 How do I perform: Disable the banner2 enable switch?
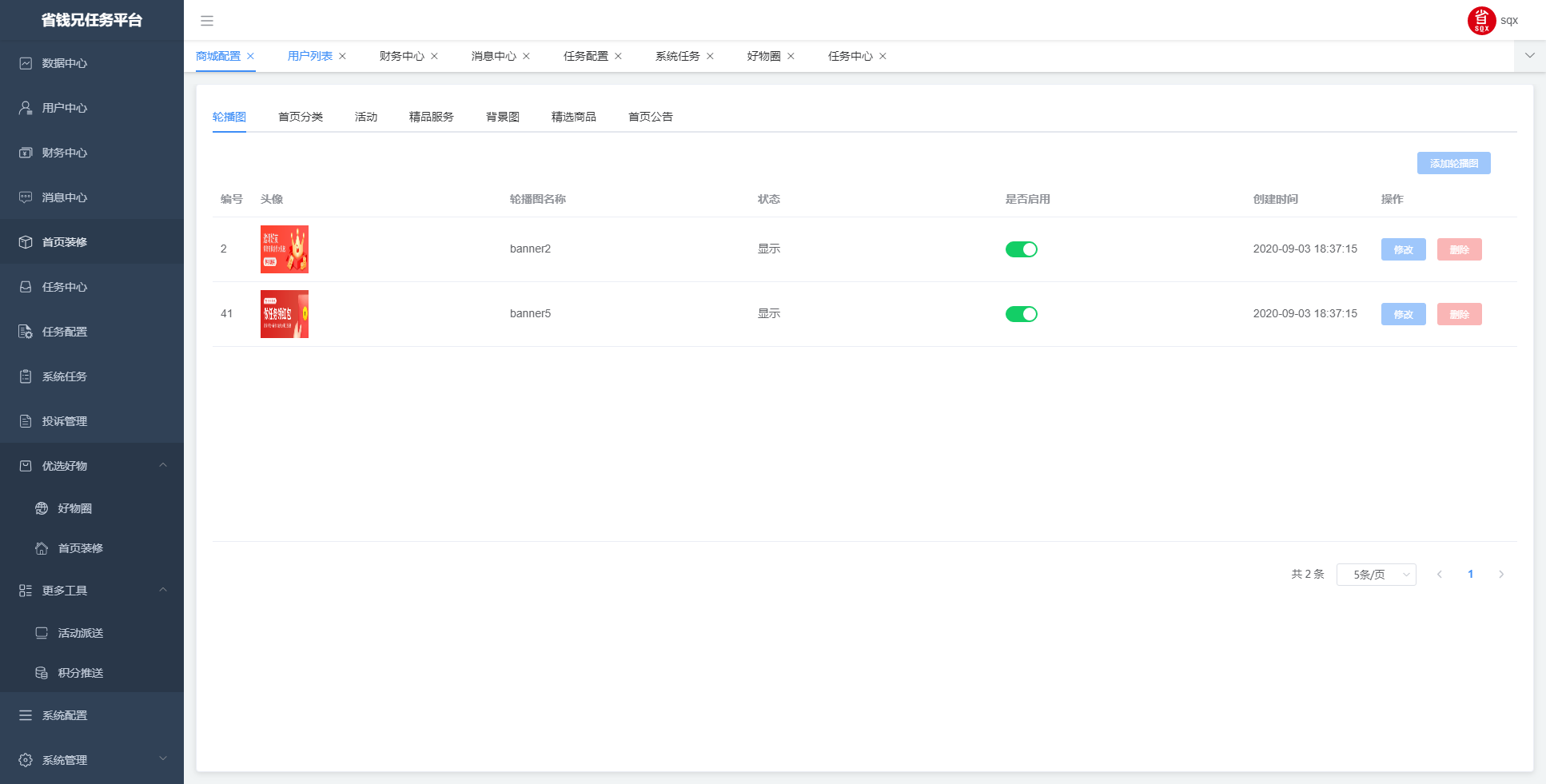tap(1021, 249)
